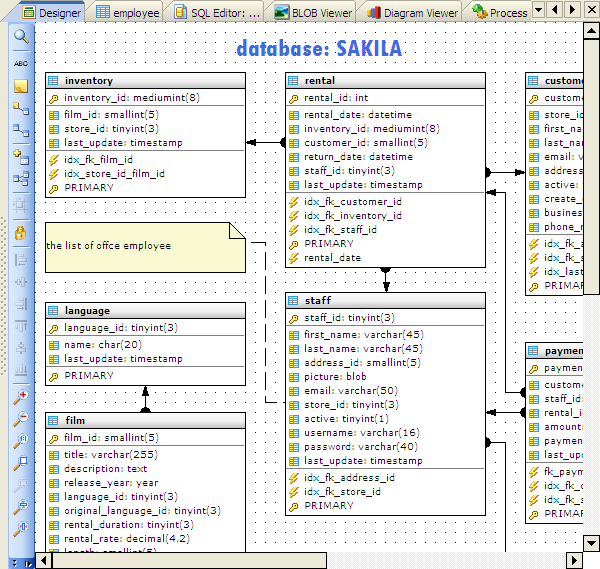Click horizontal scrollbar right arrow

click(x=574, y=561)
